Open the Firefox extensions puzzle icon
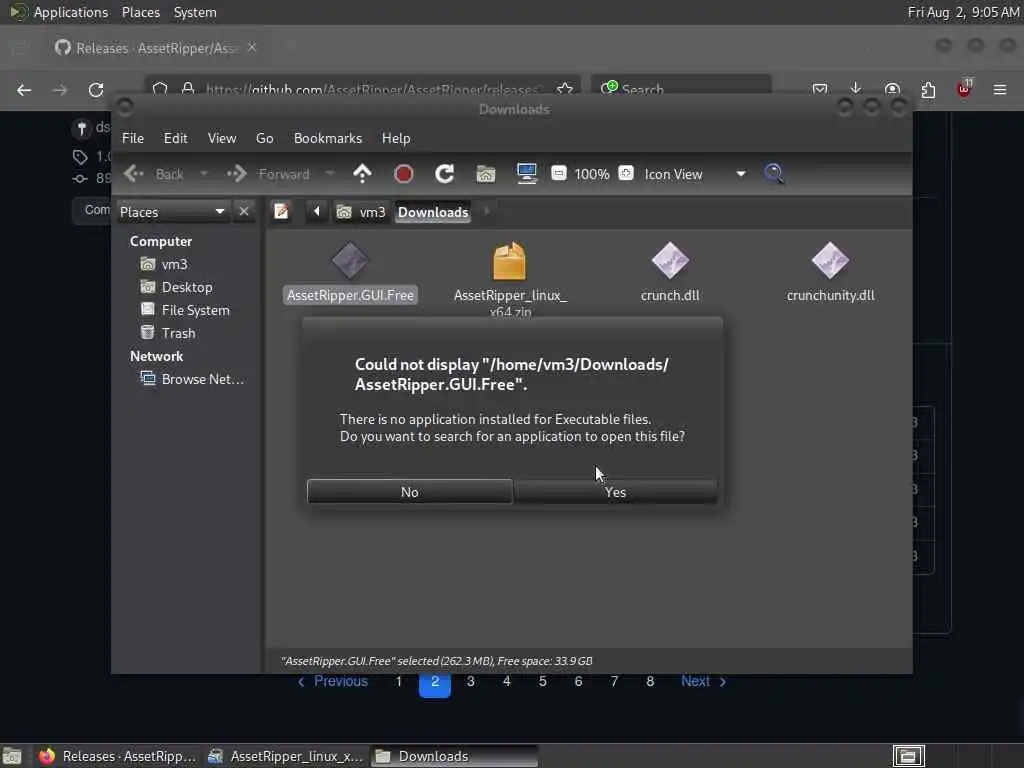 tap(928, 89)
